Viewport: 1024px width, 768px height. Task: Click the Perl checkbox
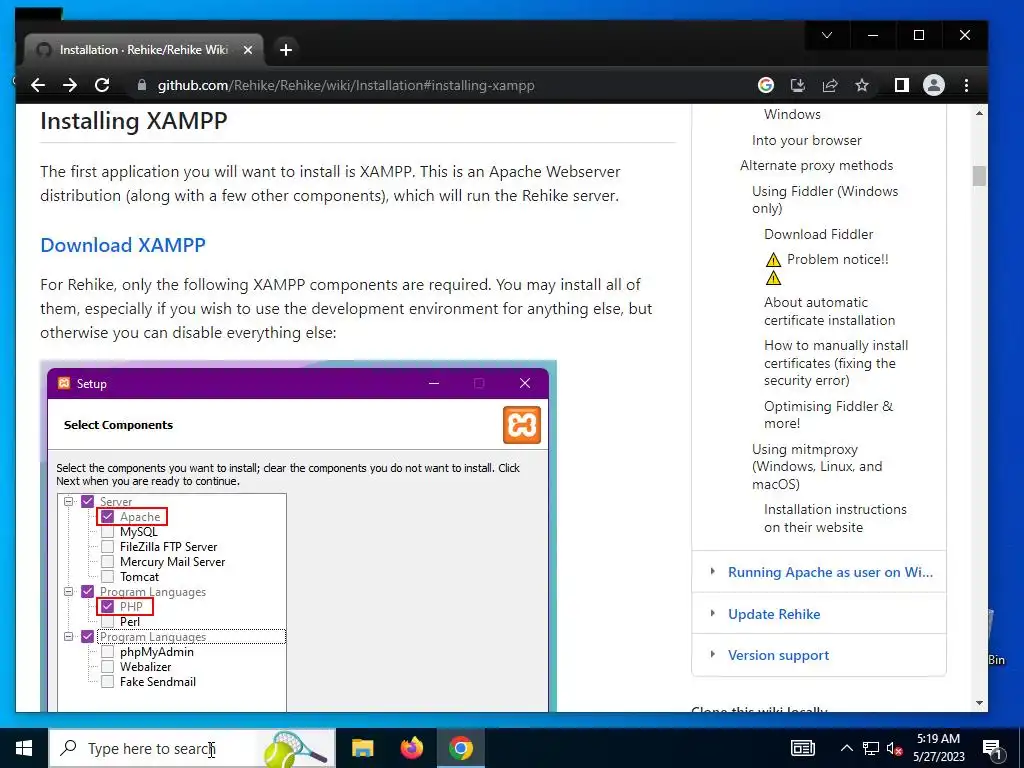click(107, 622)
